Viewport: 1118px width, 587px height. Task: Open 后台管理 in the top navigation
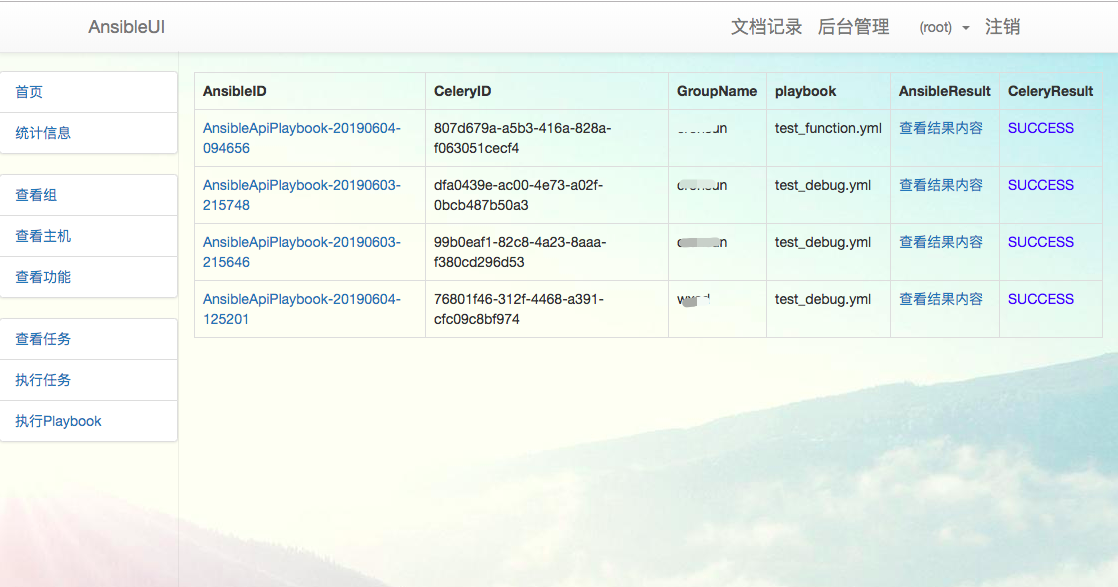click(x=853, y=27)
